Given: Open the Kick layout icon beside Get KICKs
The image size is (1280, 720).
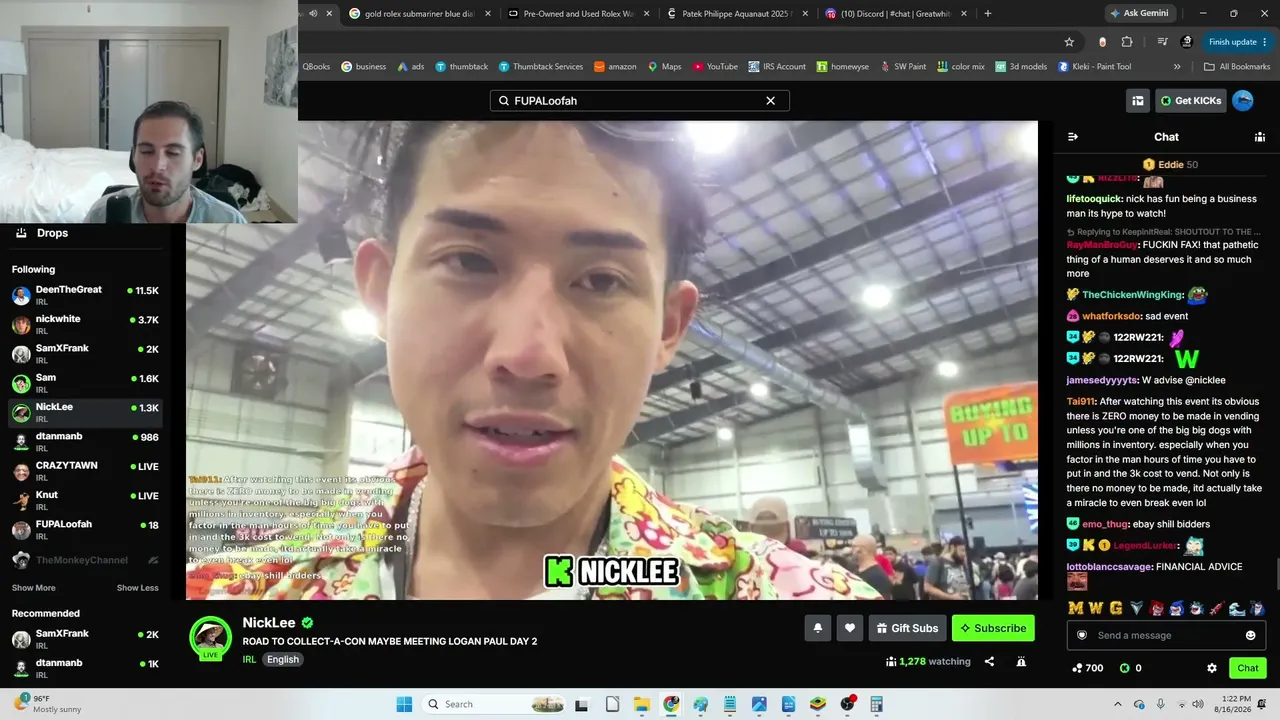Looking at the screenshot, I should pyautogui.click(x=1138, y=101).
